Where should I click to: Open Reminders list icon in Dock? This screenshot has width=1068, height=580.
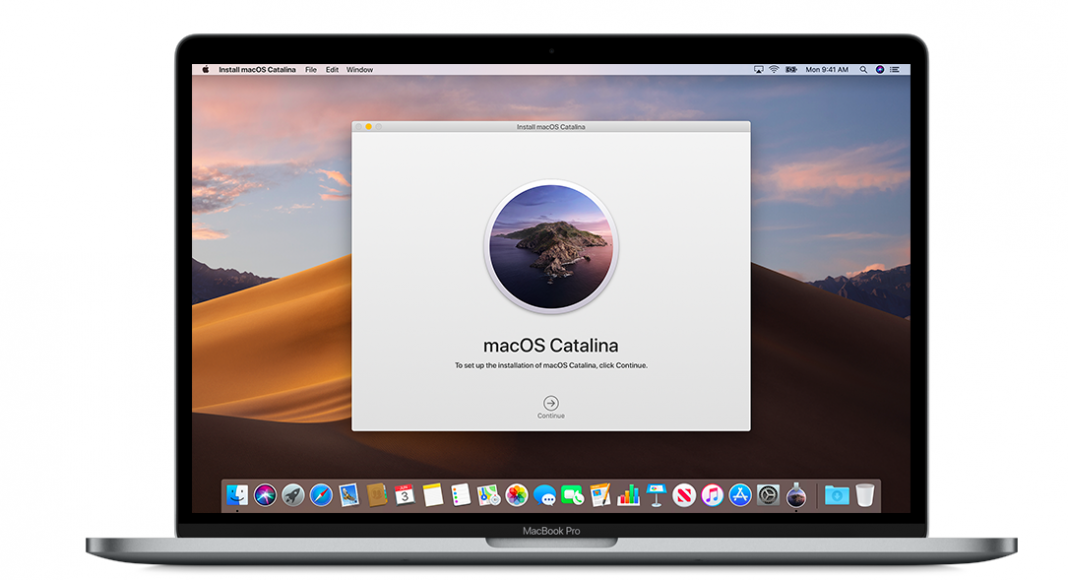pos(460,495)
